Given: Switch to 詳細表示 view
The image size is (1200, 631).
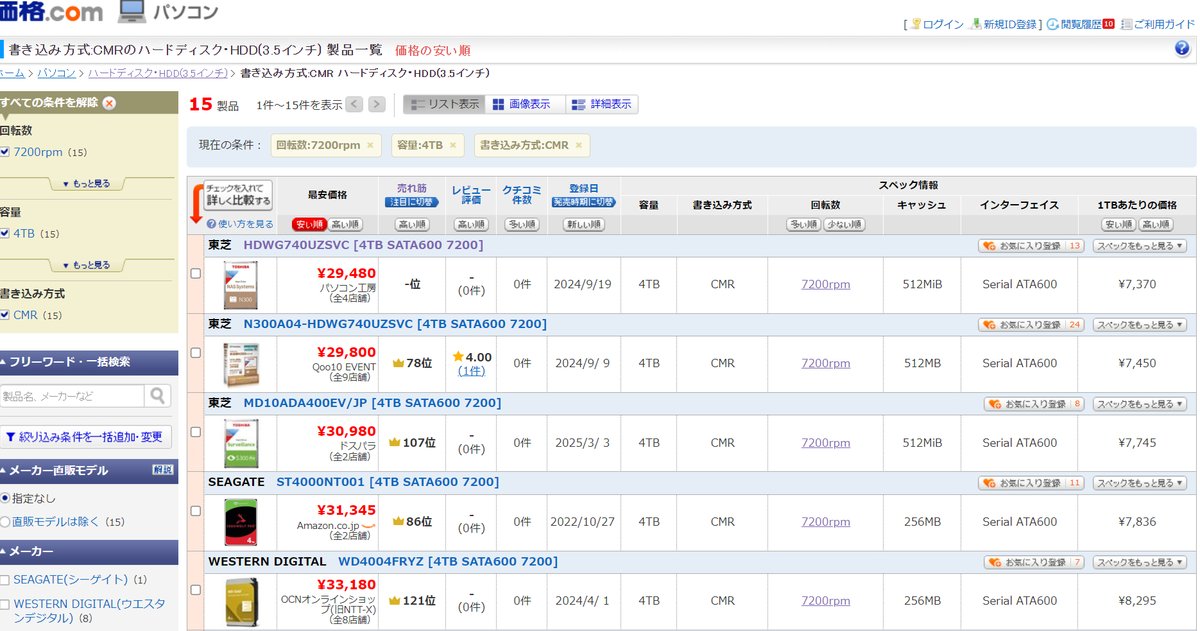Looking at the screenshot, I should tap(603, 104).
